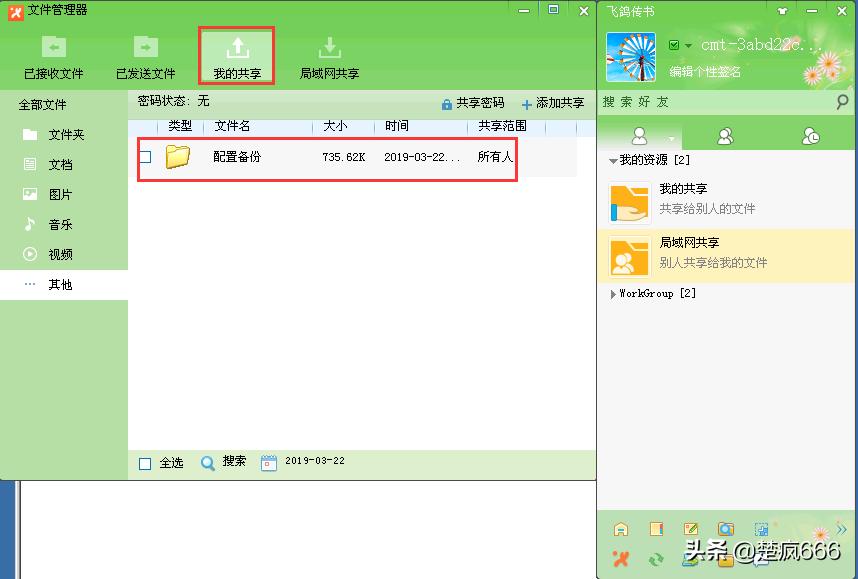Viewport: 858px width, 579px height.
Task: Click the magnifier icon in friend search bar
Action: pos(842,101)
